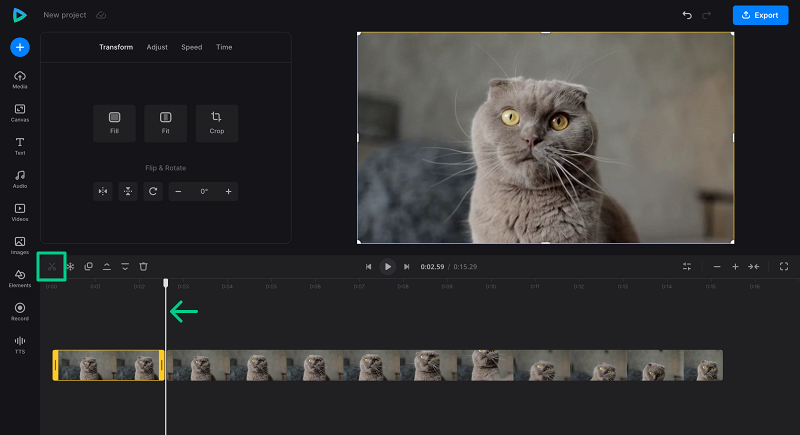
Task: Switch to the Adjust tab
Action: click(x=157, y=47)
